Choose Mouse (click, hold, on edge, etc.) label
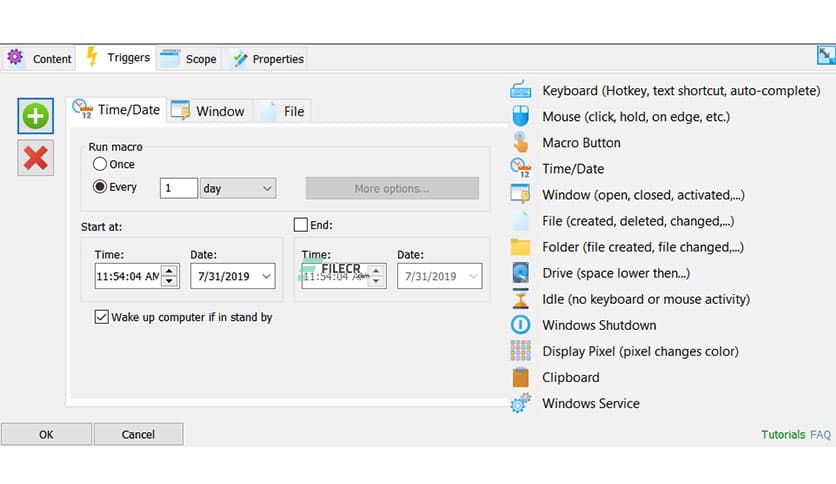836x484 pixels. (636, 117)
